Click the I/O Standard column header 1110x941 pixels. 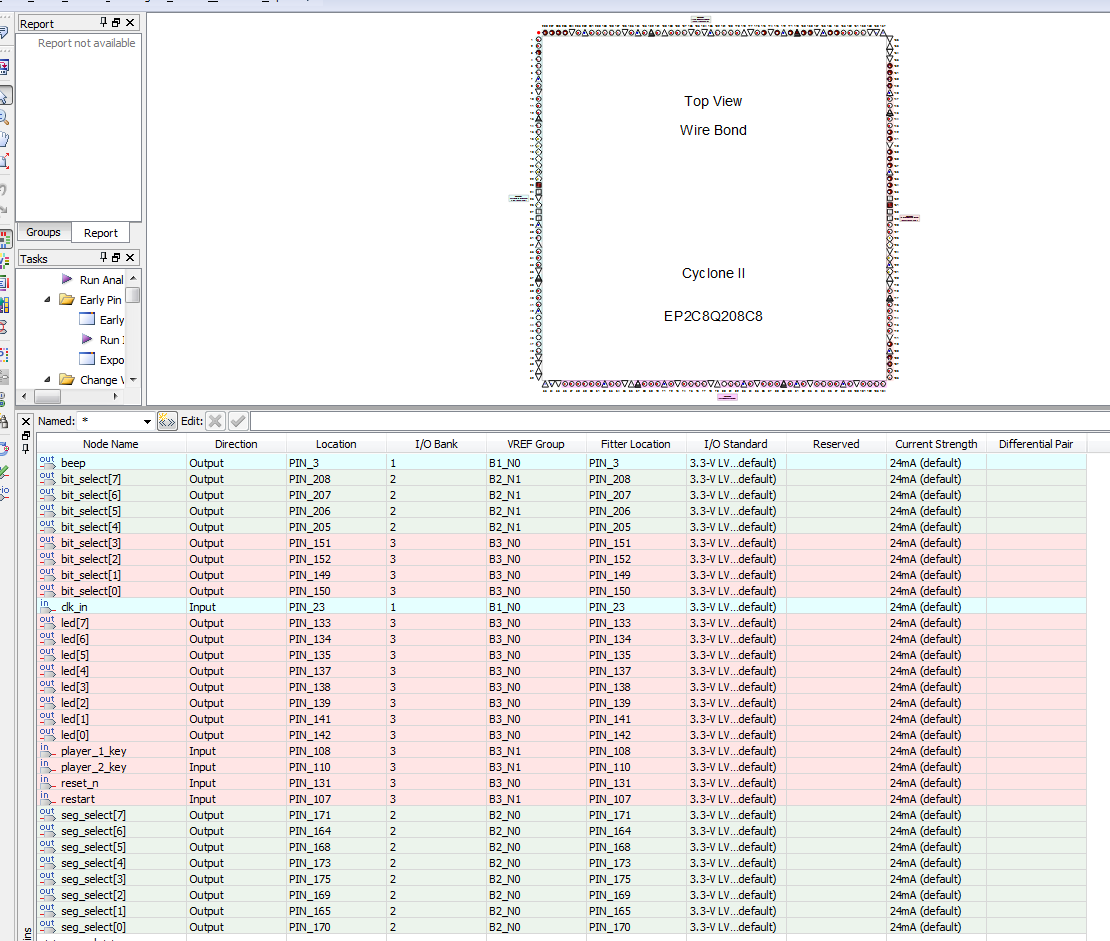tap(735, 444)
